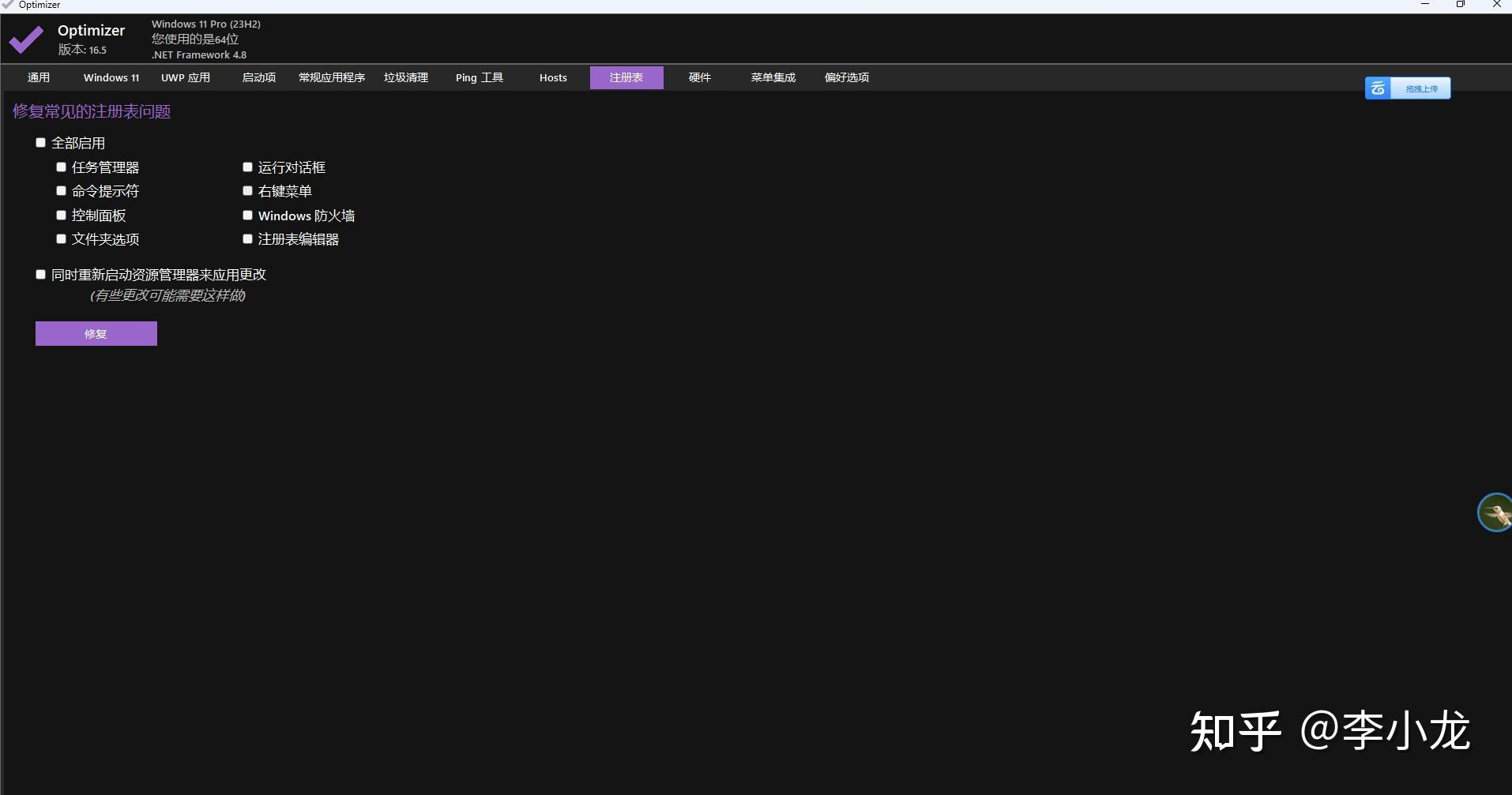
Task: Enable 运行对话框 fix
Action: point(247,167)
